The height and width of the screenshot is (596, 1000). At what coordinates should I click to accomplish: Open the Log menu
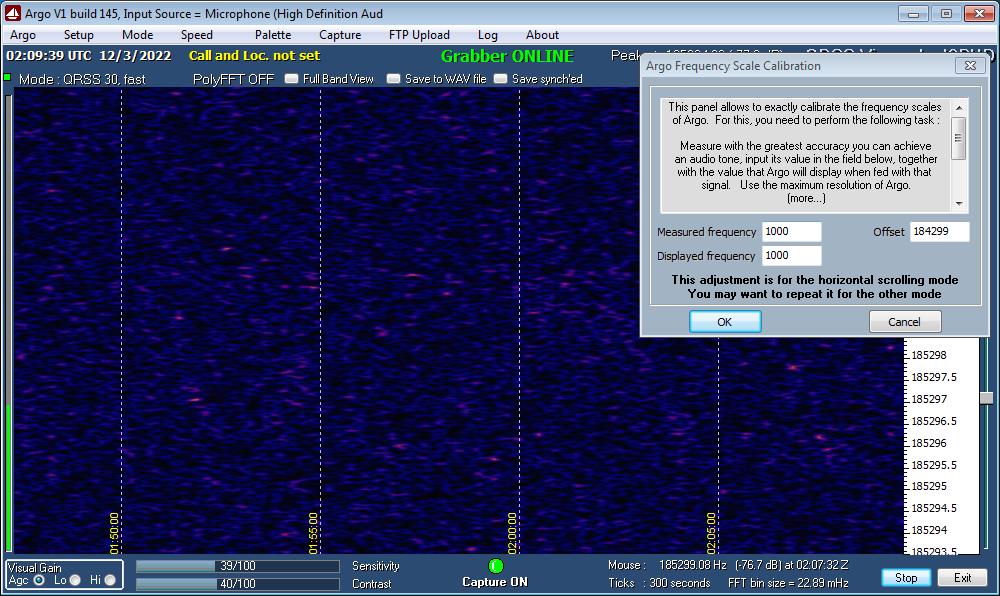coord(488,35)
